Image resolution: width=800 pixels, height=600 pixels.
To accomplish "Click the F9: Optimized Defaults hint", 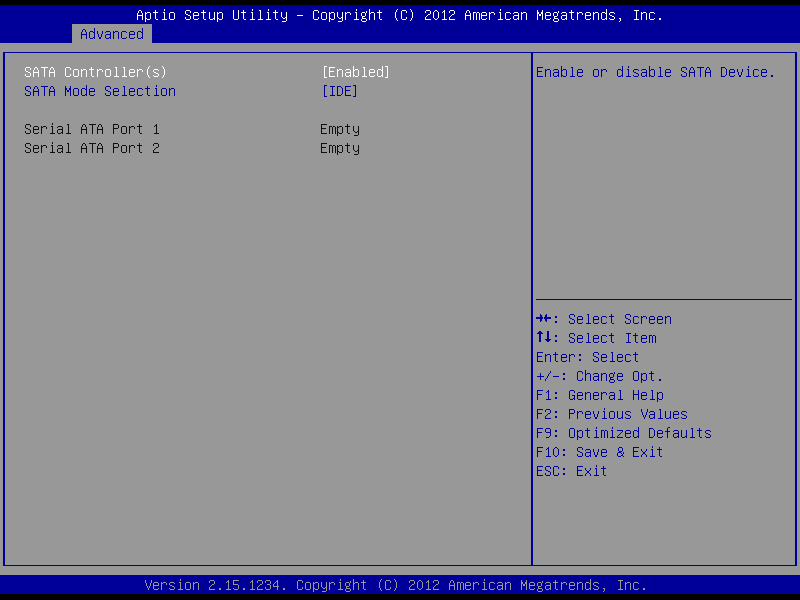I will pos(624,433).
